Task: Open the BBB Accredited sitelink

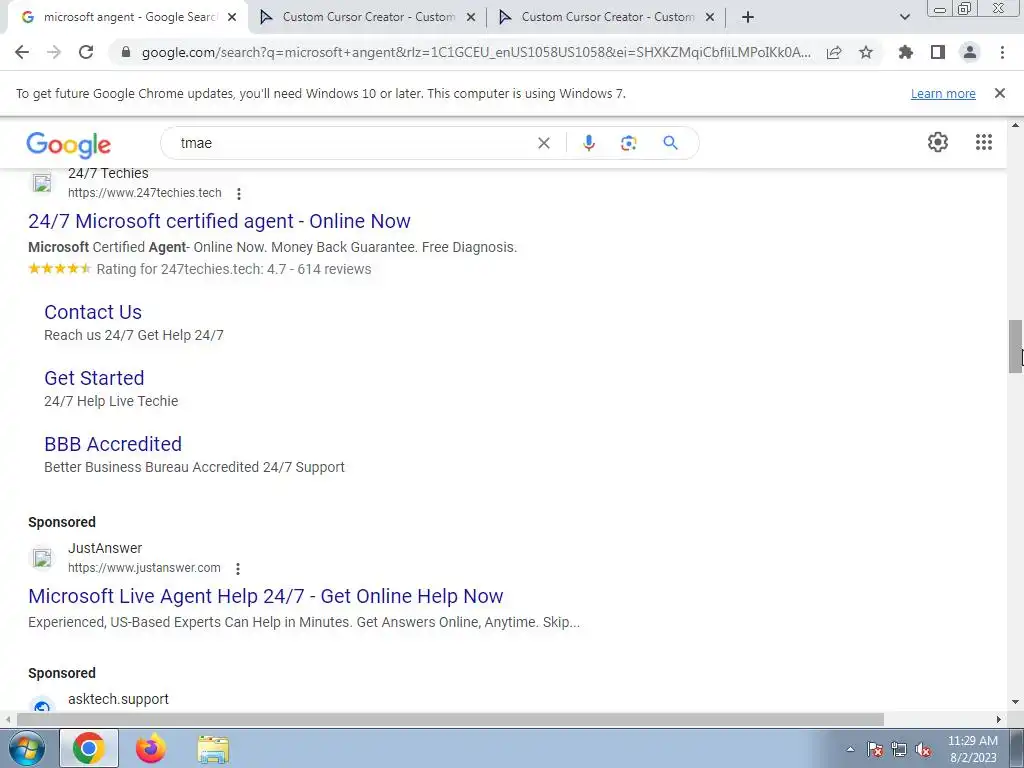Action: [113, 444]
